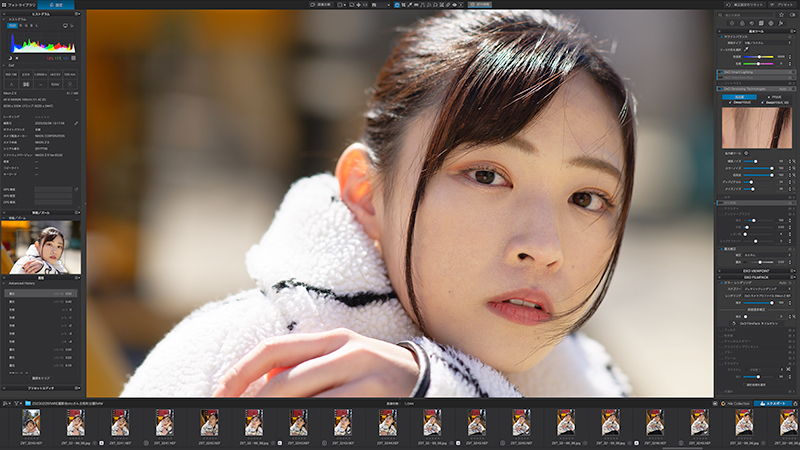
Task: Click the Reset corrections button
Action: click(x=746, y=5)
